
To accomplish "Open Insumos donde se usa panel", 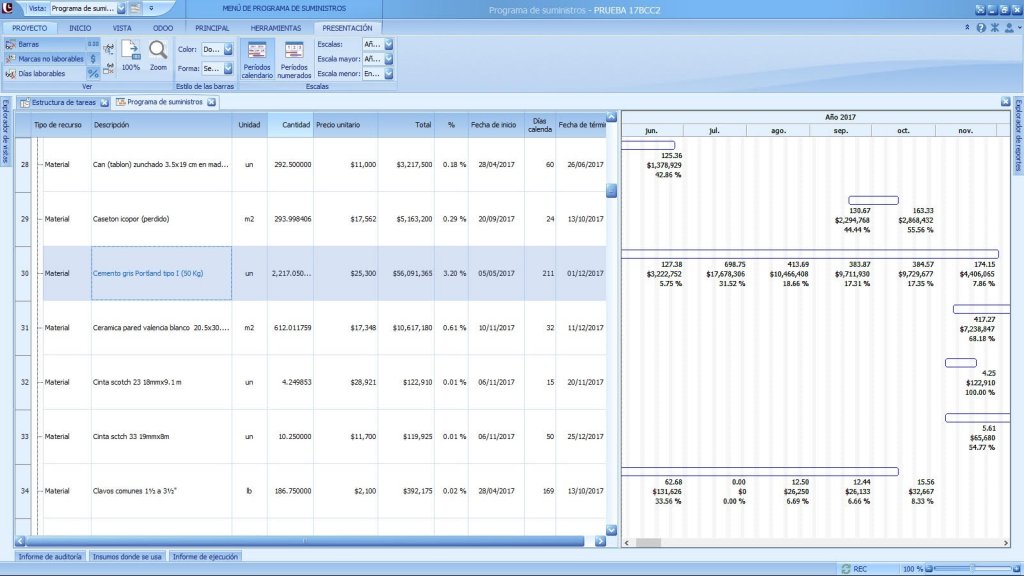I will [128, 556].
